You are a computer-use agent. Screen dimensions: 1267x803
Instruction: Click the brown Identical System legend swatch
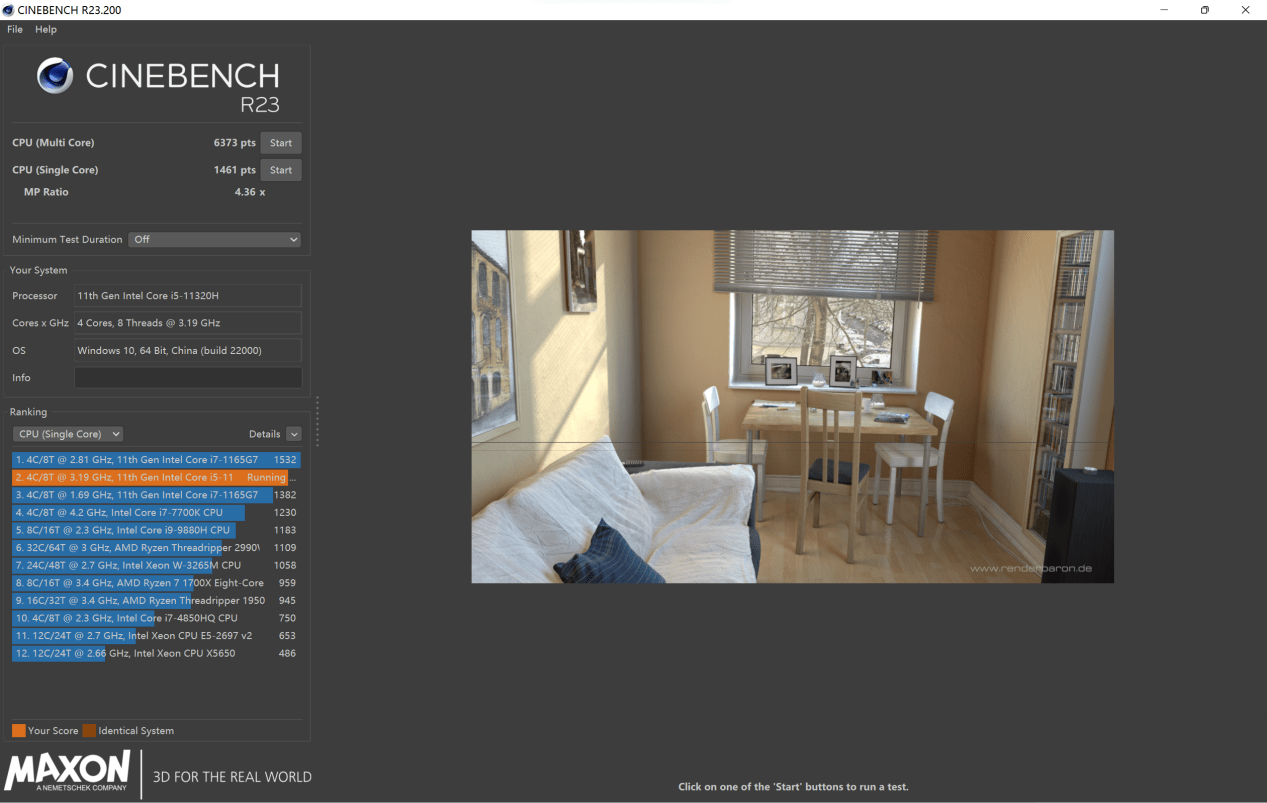(89, 731)
